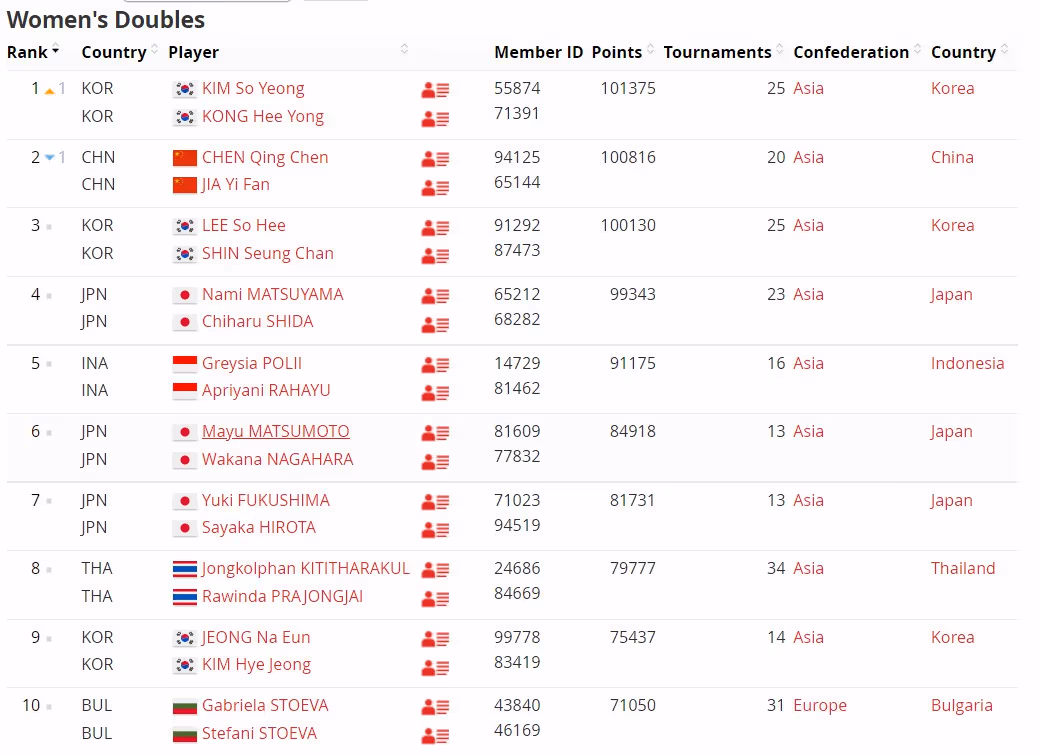Click South Korea flag beside LEE So Hee
The image size is (1041, 755).
185,226
